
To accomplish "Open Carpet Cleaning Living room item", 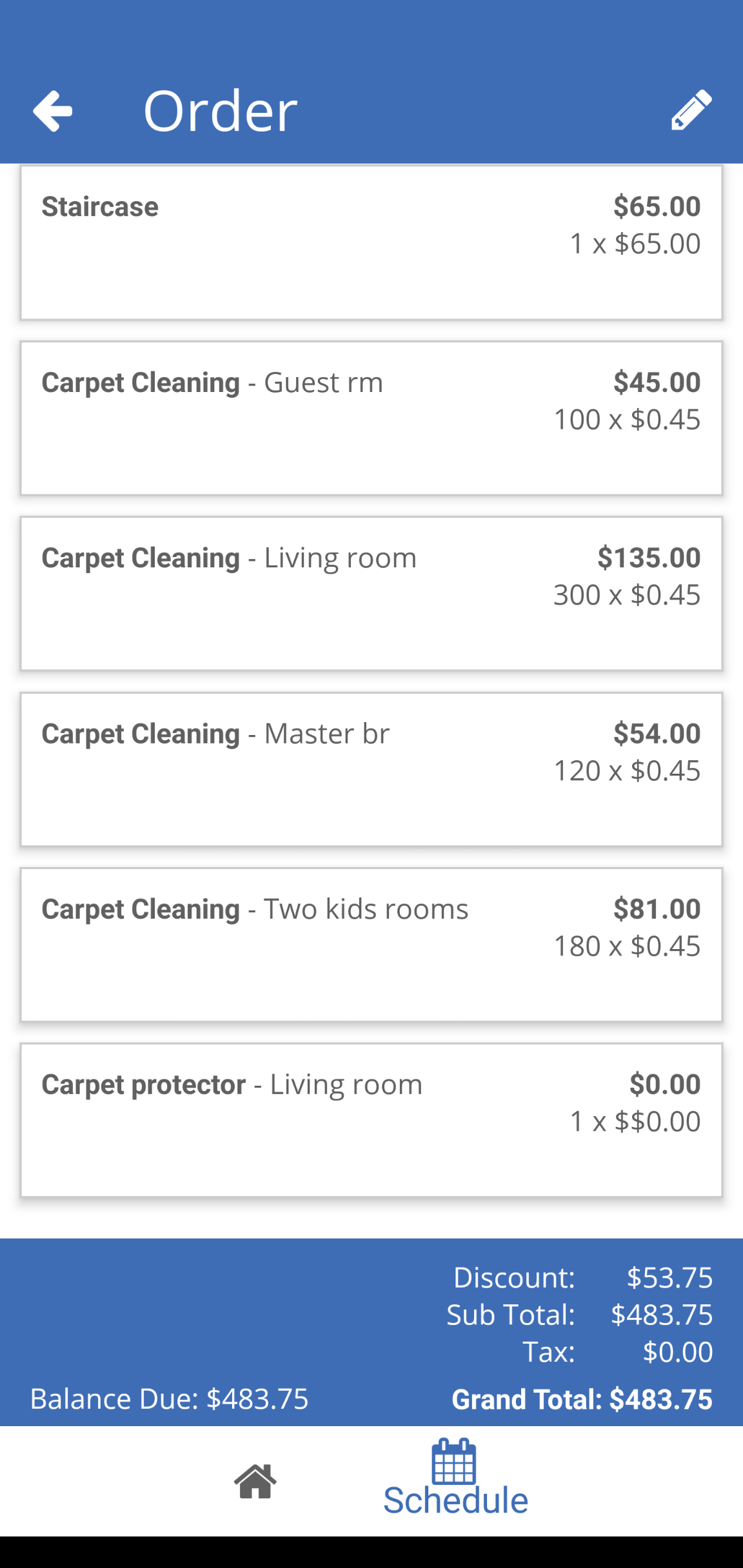I will point(371,593).
